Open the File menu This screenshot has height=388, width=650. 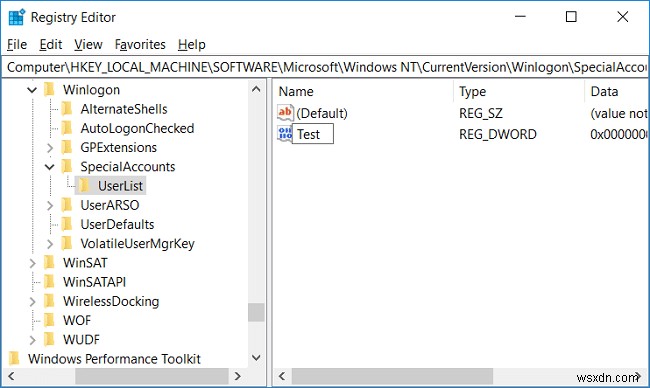(x=17, y=44)
